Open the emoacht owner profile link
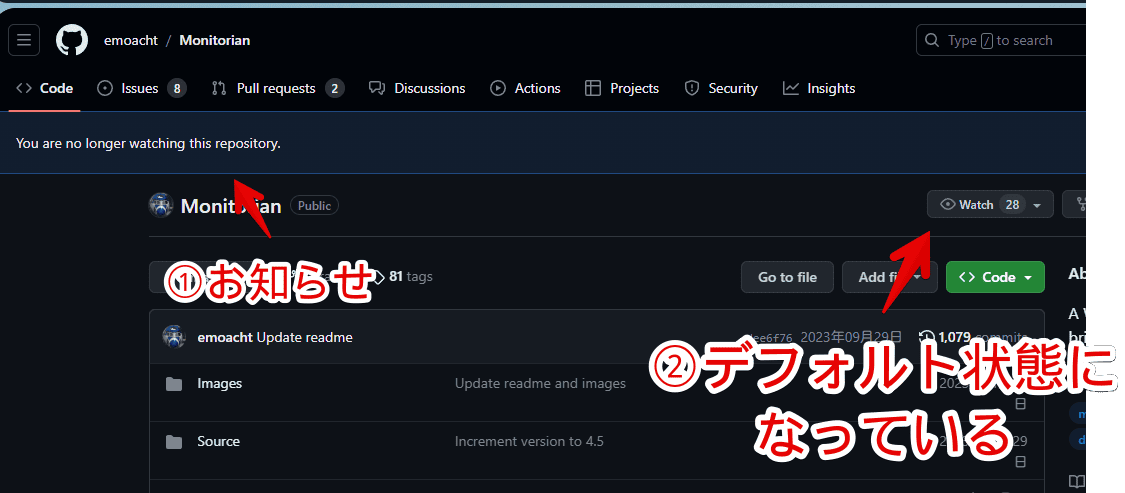Image resolution: width=1125 pixels, height=493 pixels. pos(131,40)
